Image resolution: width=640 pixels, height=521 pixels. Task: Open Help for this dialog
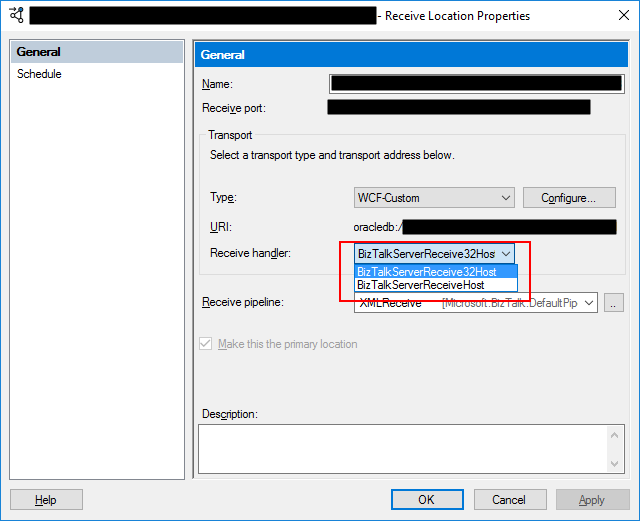(x=46, y=500)
